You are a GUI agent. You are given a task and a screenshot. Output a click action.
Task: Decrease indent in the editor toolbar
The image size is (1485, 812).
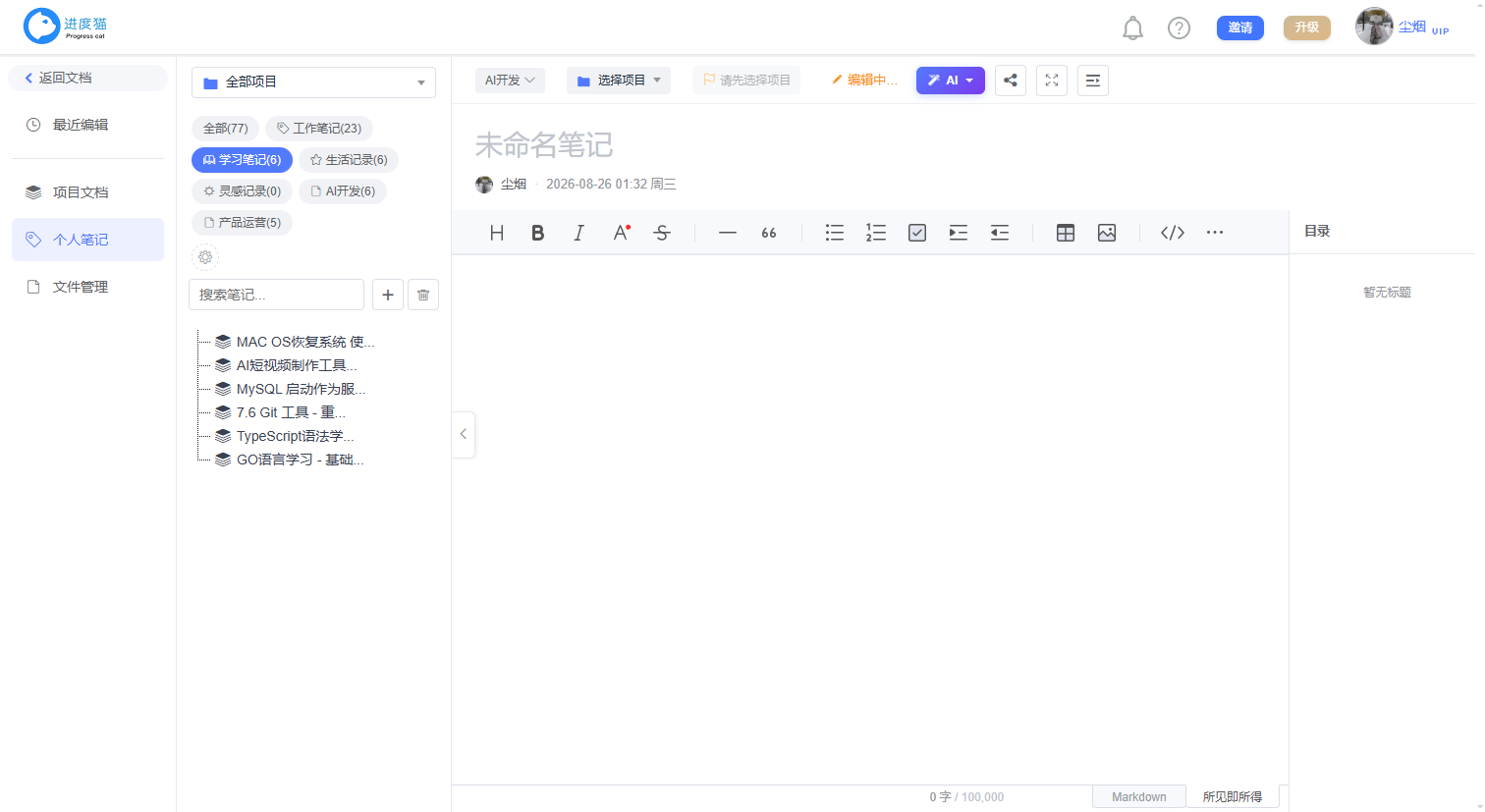(1000, 233)
